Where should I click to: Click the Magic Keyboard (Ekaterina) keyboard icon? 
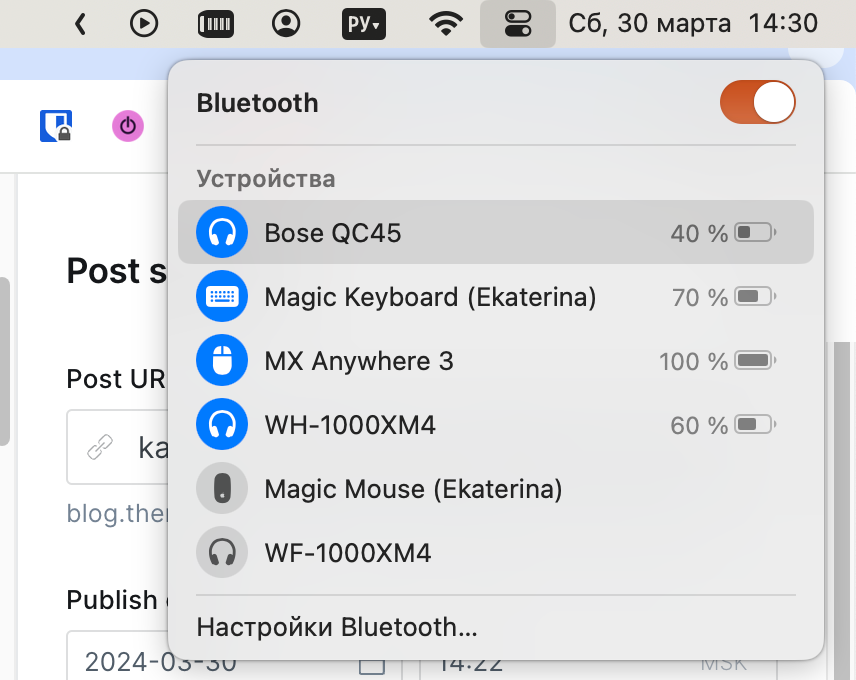pyautogui.click(x=222, y=296)
